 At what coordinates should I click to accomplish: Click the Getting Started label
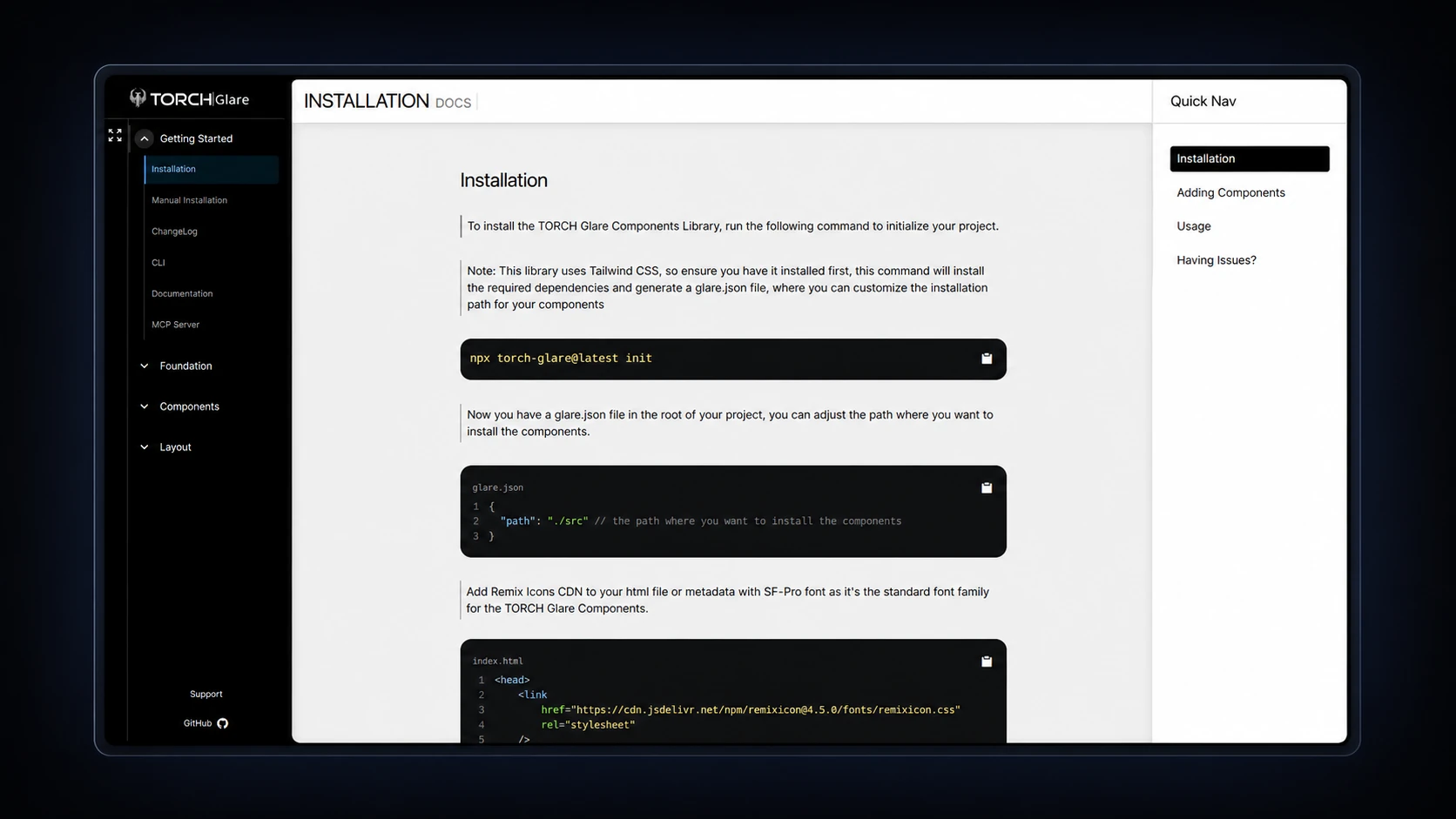(x=196, y=138)
